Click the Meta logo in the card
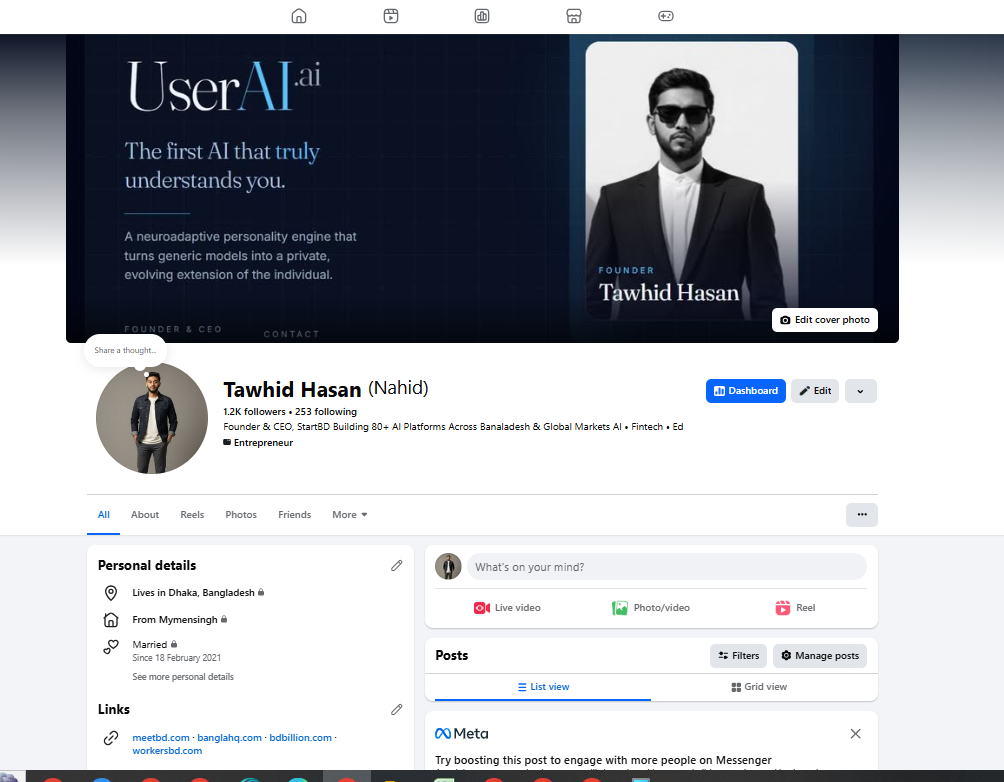1004x782 pixels. pyautogui.click(x=461, y=733)
